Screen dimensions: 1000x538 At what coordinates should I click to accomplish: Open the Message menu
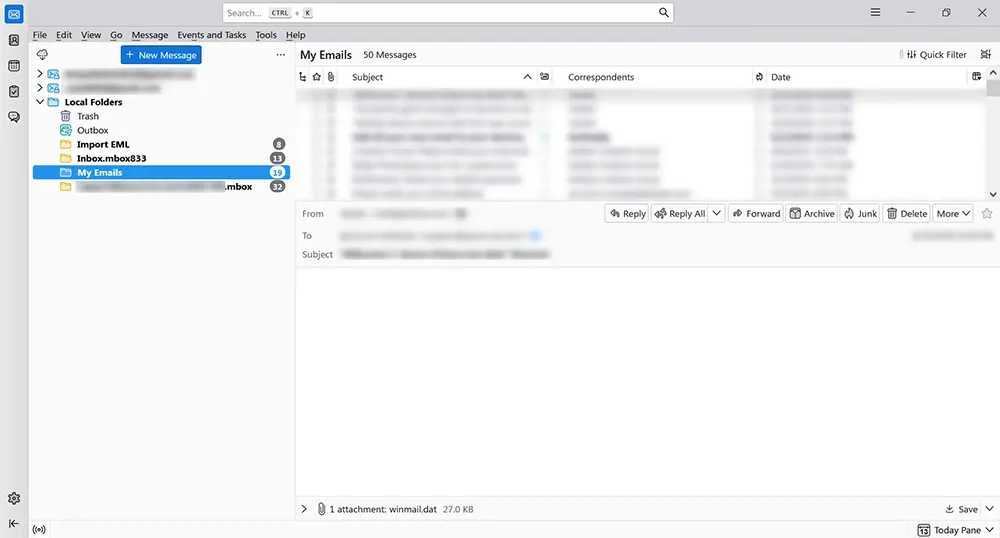150,35
